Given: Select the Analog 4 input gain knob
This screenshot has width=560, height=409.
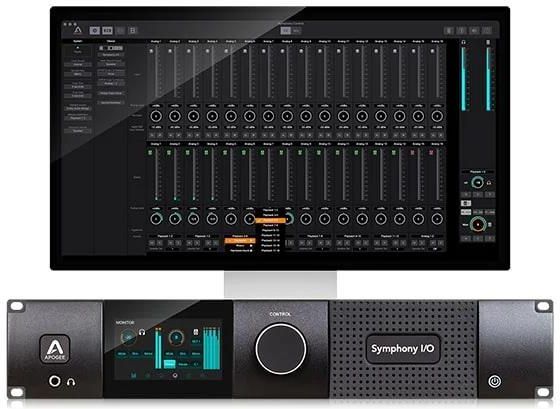Looking at the screenshot, I should (x=212, y=116).
